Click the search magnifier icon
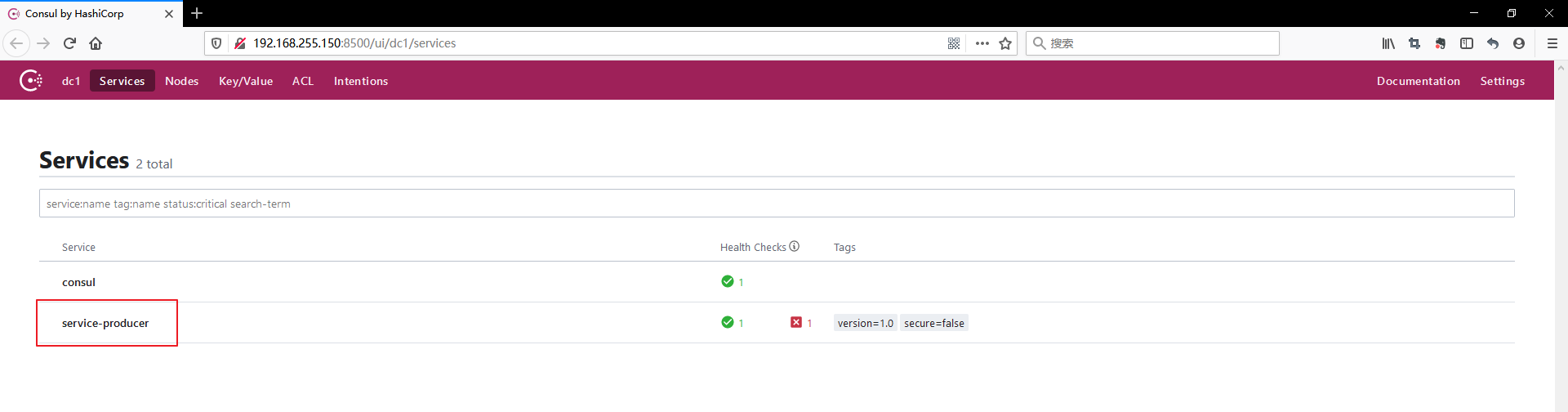1568x412 pixels. click(1040, 43)
